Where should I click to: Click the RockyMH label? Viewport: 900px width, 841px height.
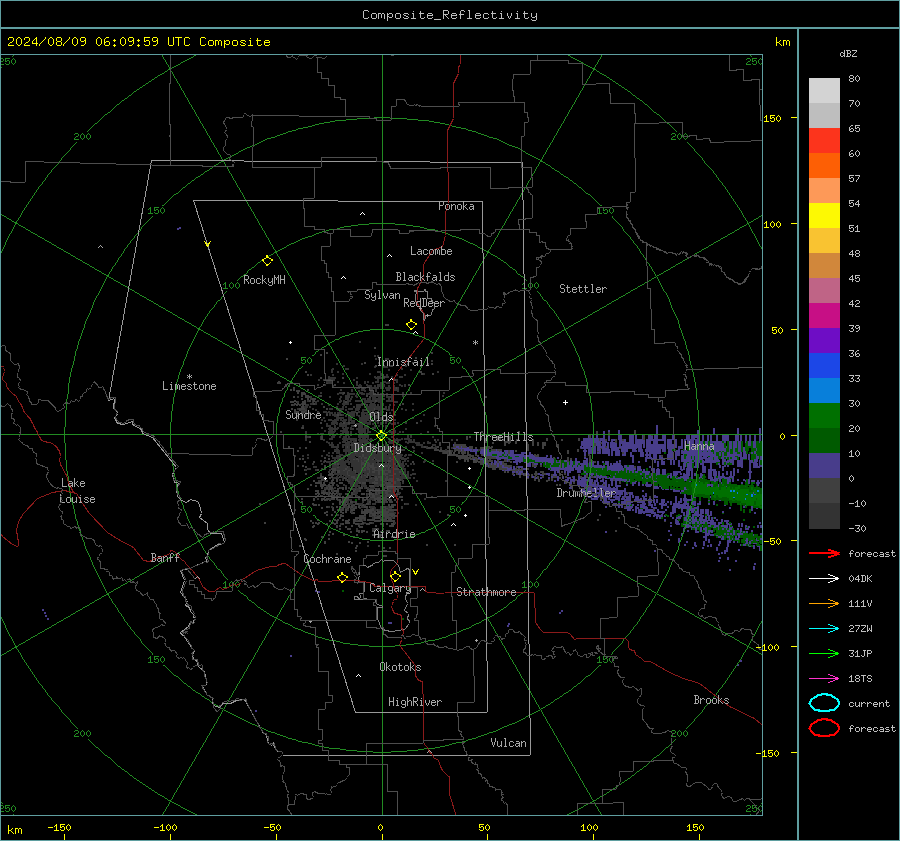(x=264, y=280)
